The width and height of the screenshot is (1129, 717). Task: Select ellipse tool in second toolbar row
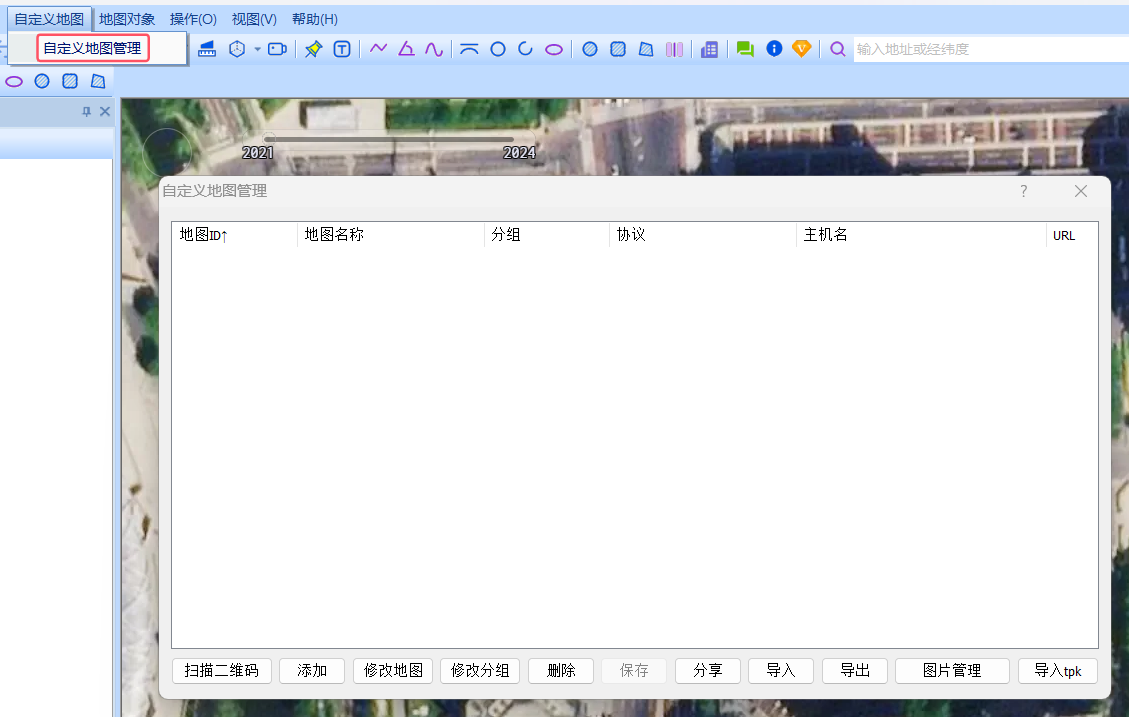[14, 81]
